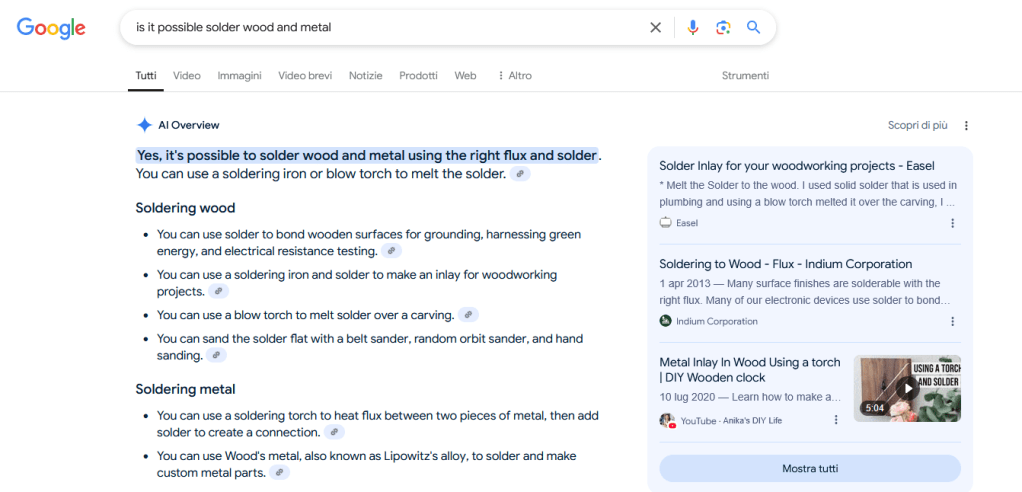The image size is (1022, 492).
Task: Open Soldering to Wood - Flux link
Action: tap(785, 264)
